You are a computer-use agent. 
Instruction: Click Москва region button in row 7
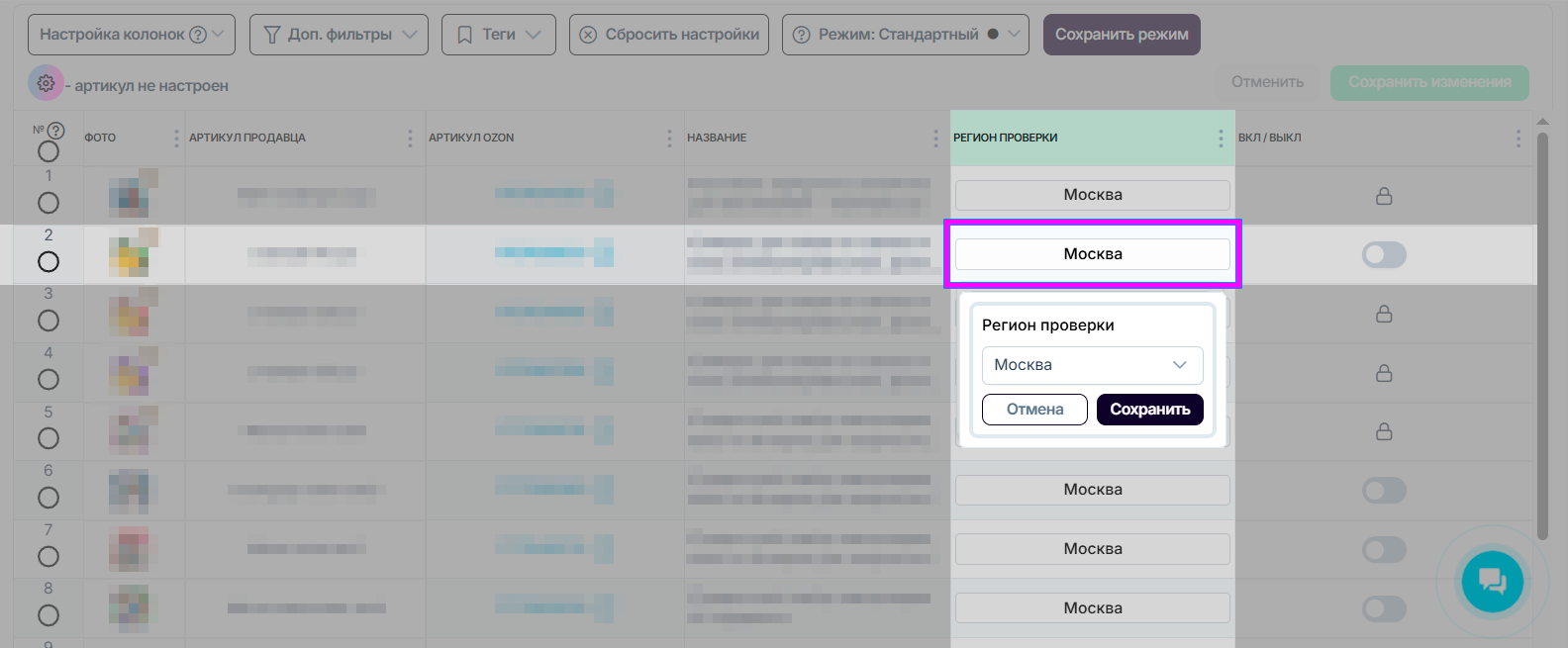tap(1093, 549)
